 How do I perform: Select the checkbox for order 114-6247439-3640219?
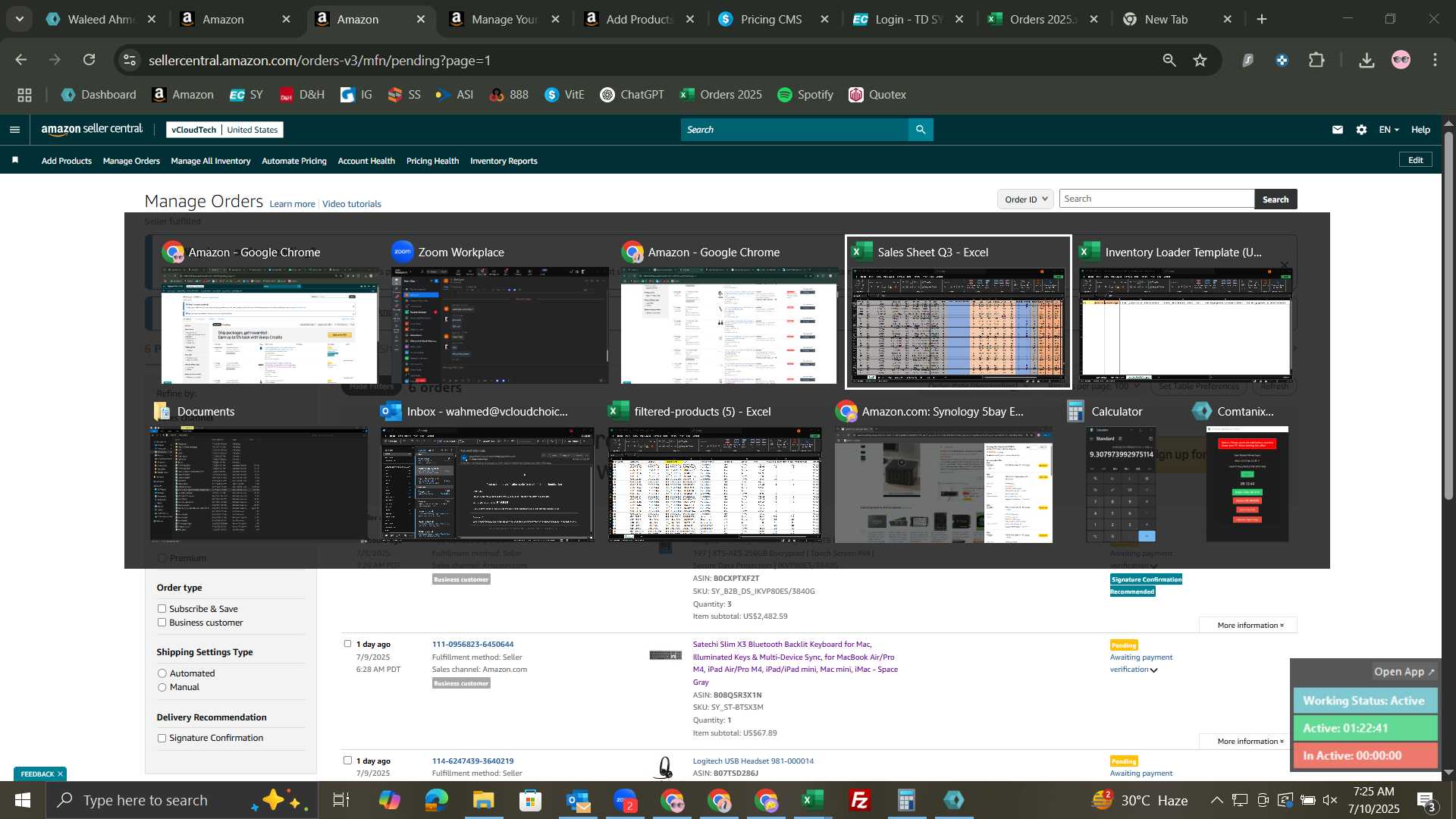click(347, 760)
